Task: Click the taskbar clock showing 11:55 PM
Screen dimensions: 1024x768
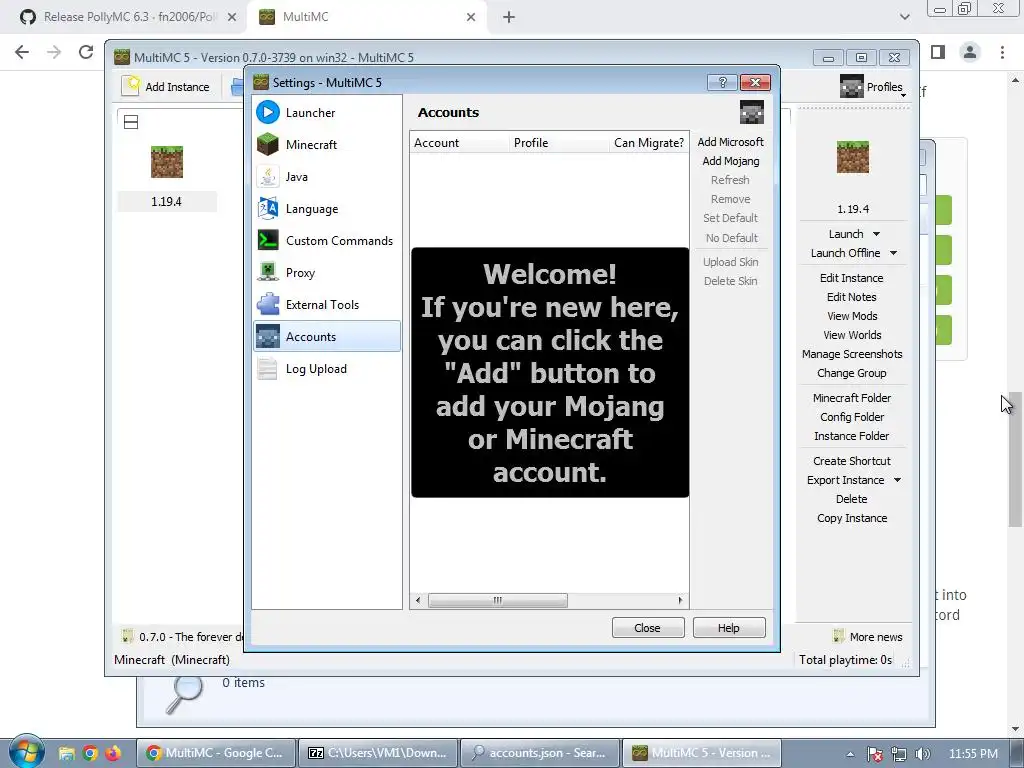Action: point(973,754)
